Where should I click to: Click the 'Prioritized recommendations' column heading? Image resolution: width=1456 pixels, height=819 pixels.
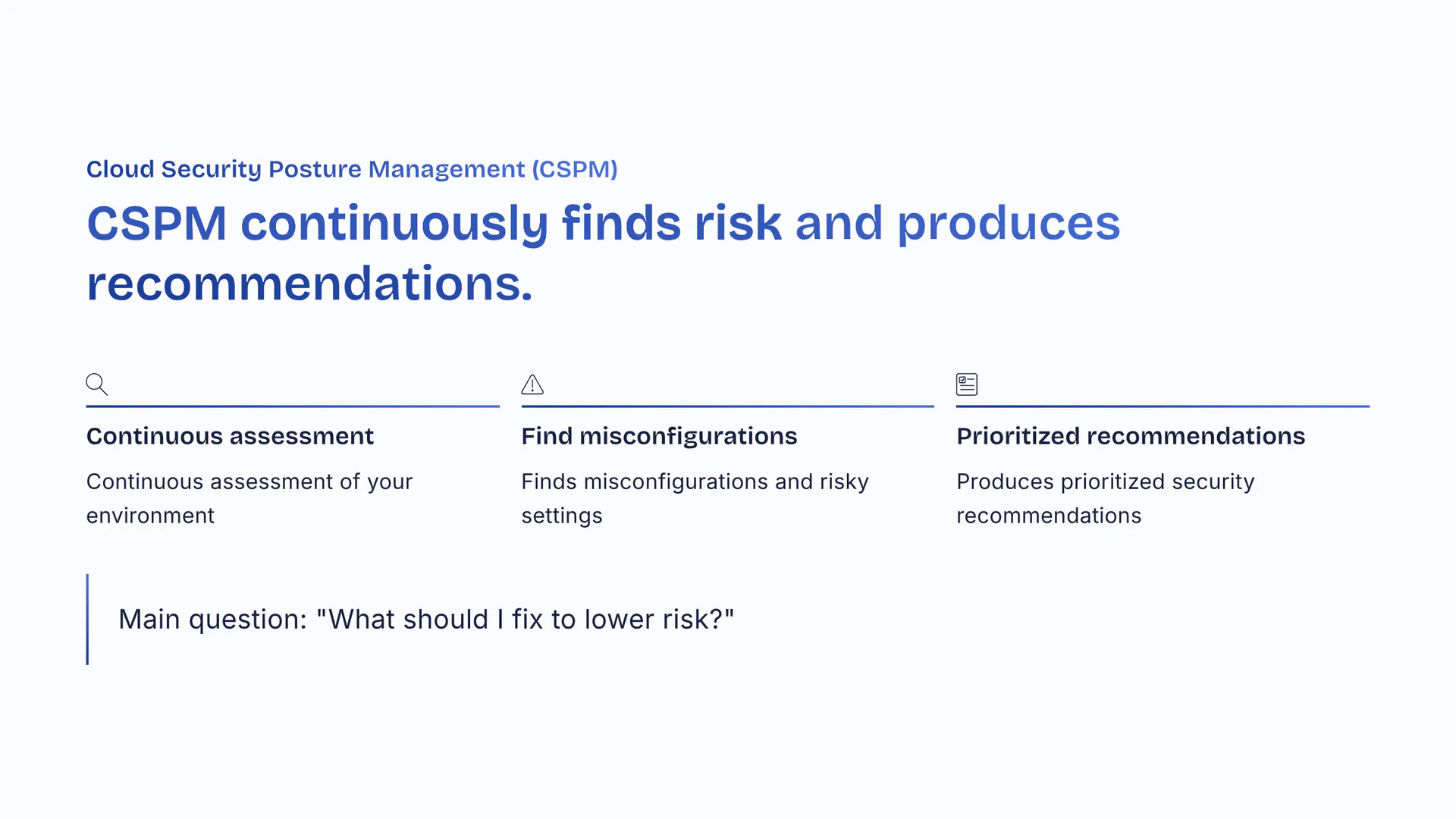[x=1131, y=436]
